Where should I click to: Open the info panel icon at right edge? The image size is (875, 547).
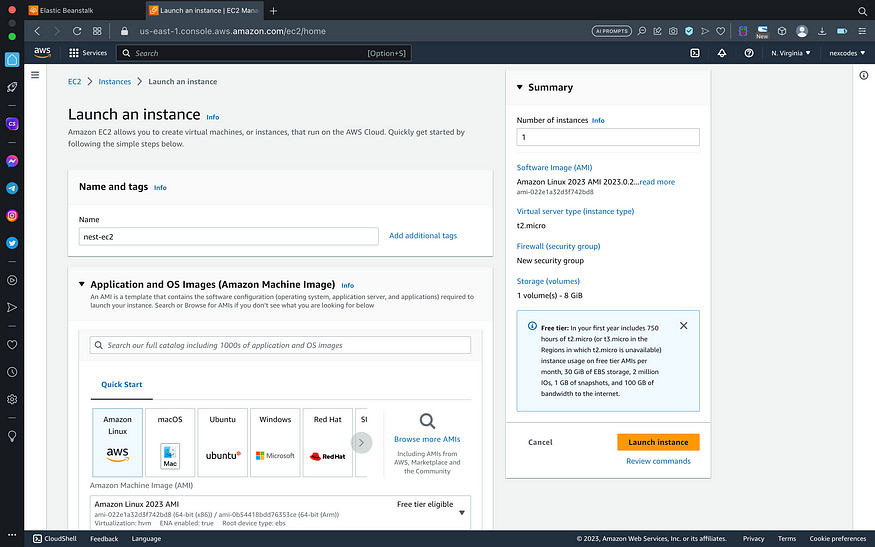[863, 75]
